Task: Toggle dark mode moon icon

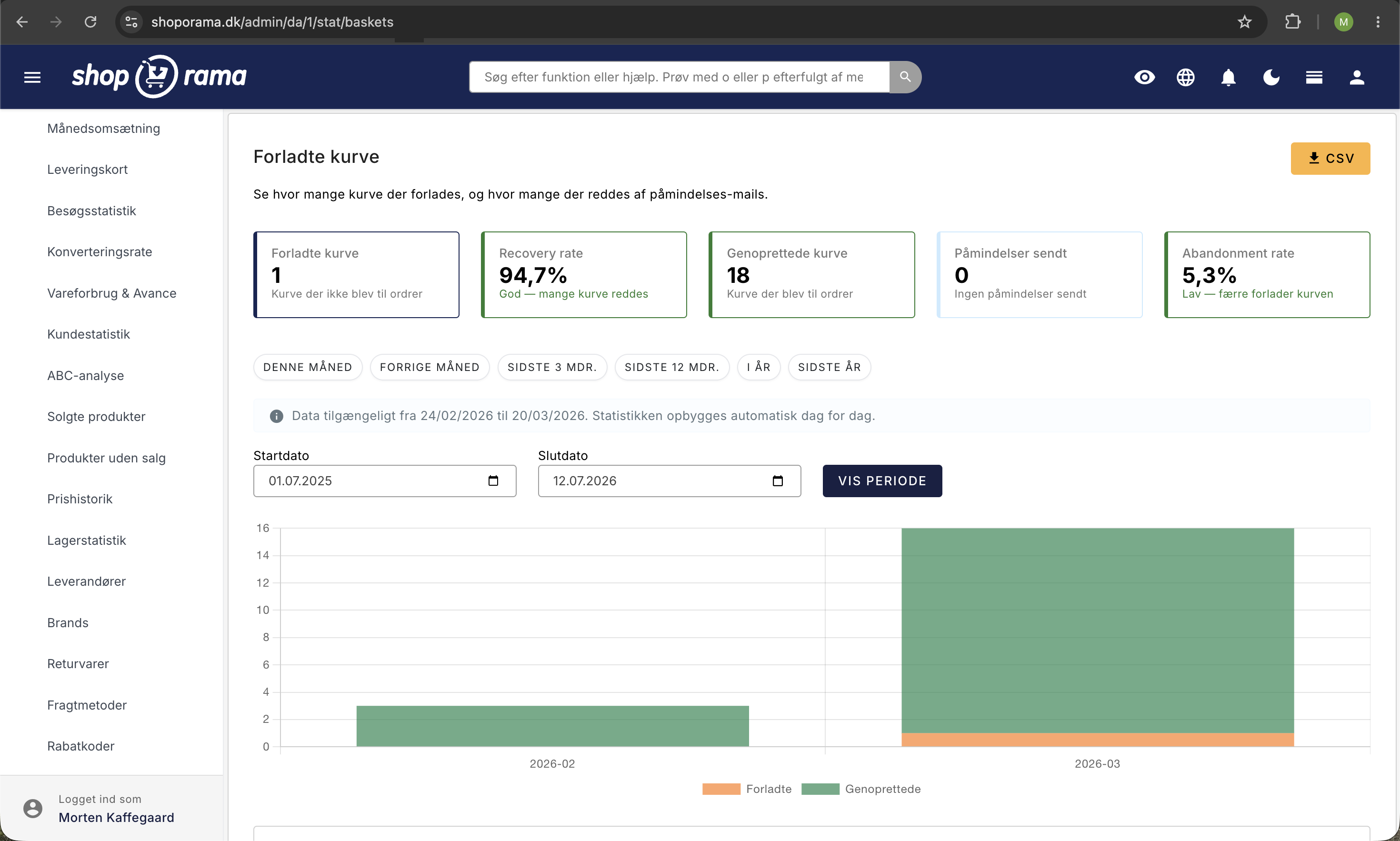Action: point(1271,77)
